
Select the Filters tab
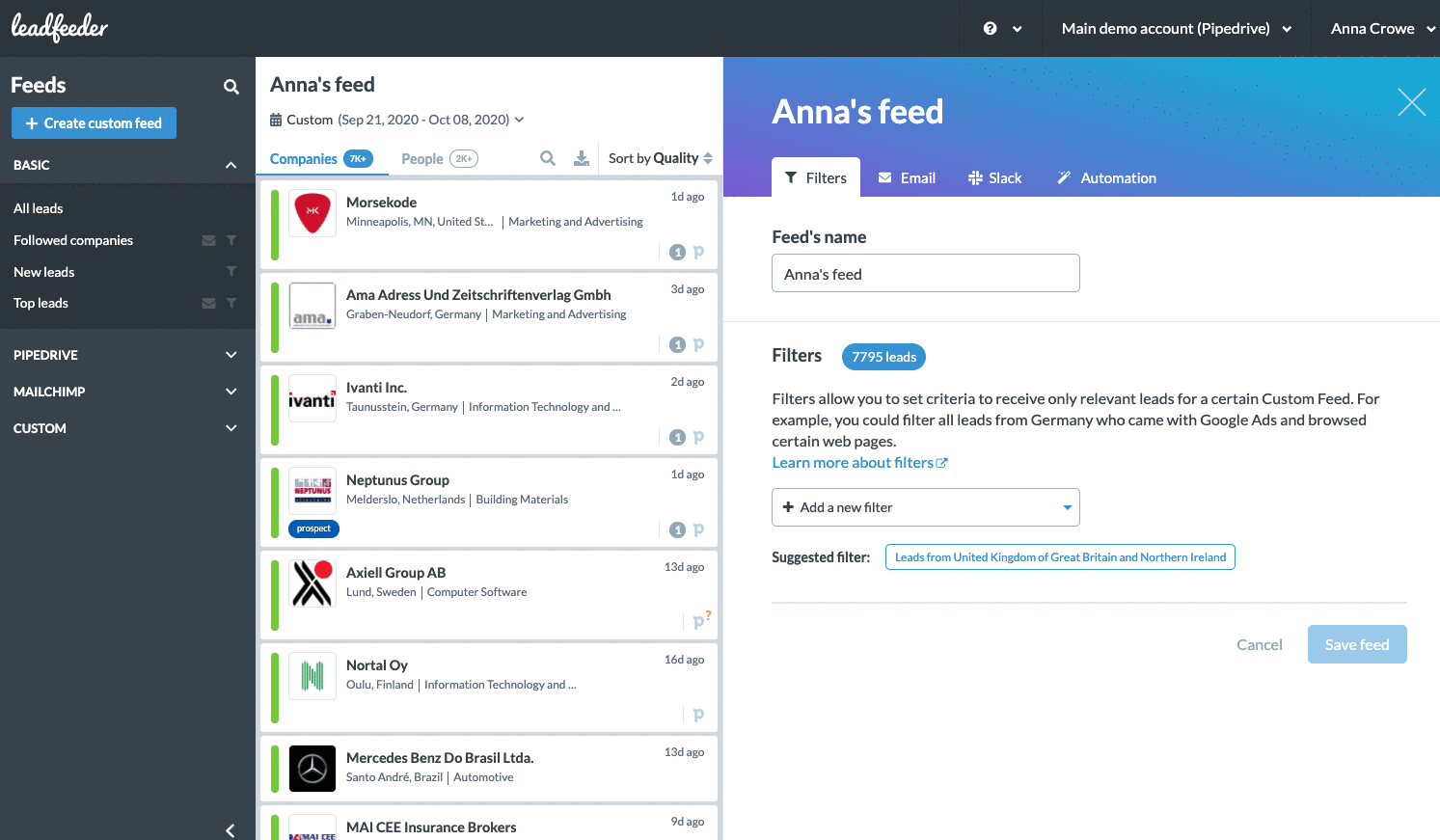pos(816,177)
